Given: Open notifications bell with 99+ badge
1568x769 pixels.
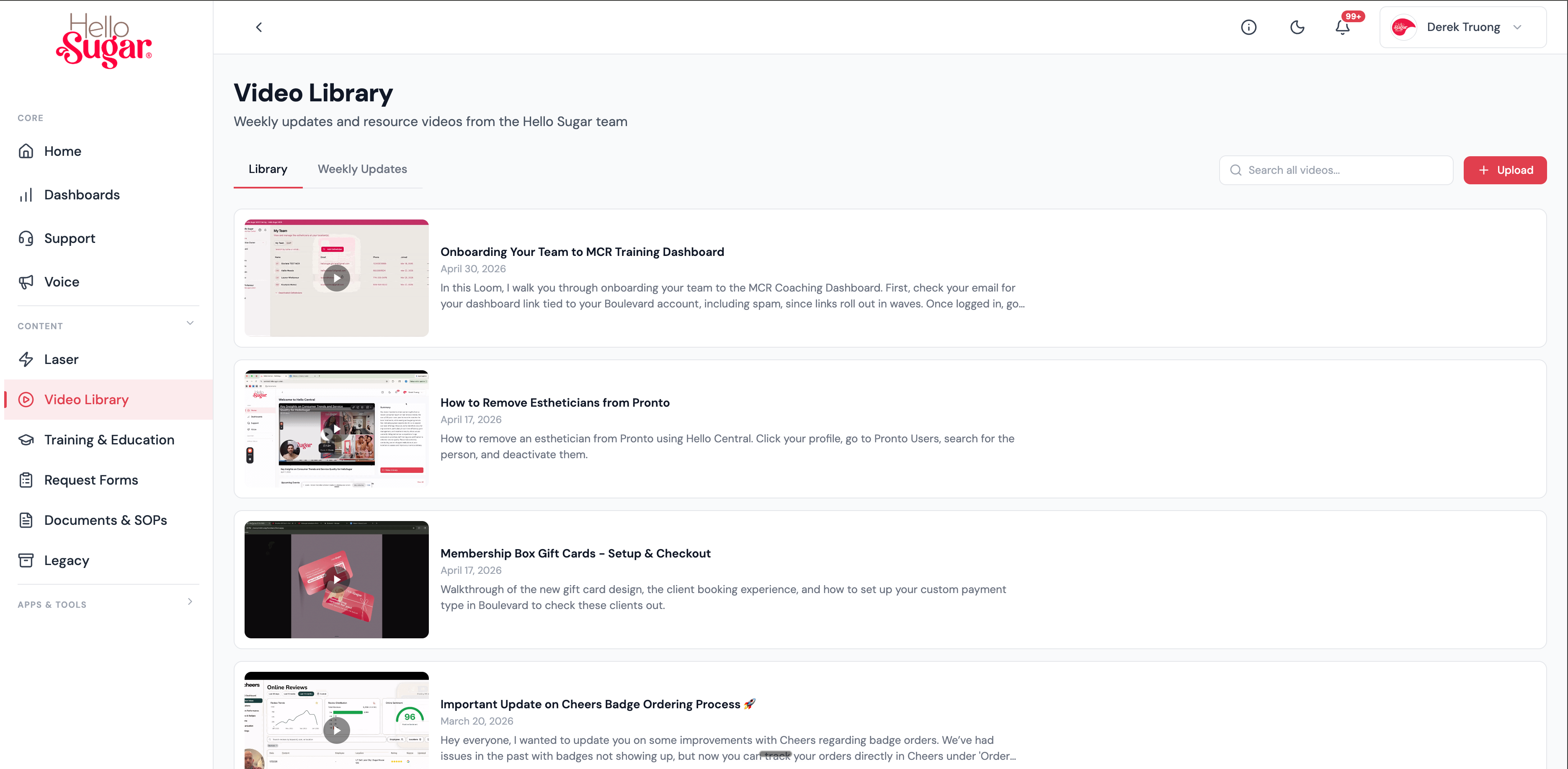Looking at the screenshot, I should (x=1342, y=27).
